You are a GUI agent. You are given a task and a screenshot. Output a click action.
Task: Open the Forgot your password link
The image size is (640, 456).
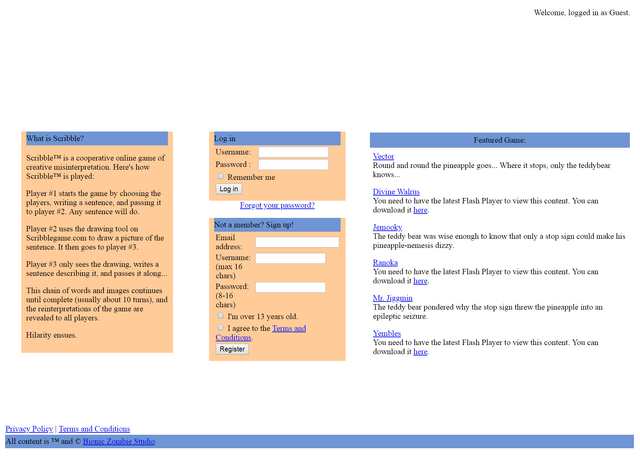coord(277,205)
